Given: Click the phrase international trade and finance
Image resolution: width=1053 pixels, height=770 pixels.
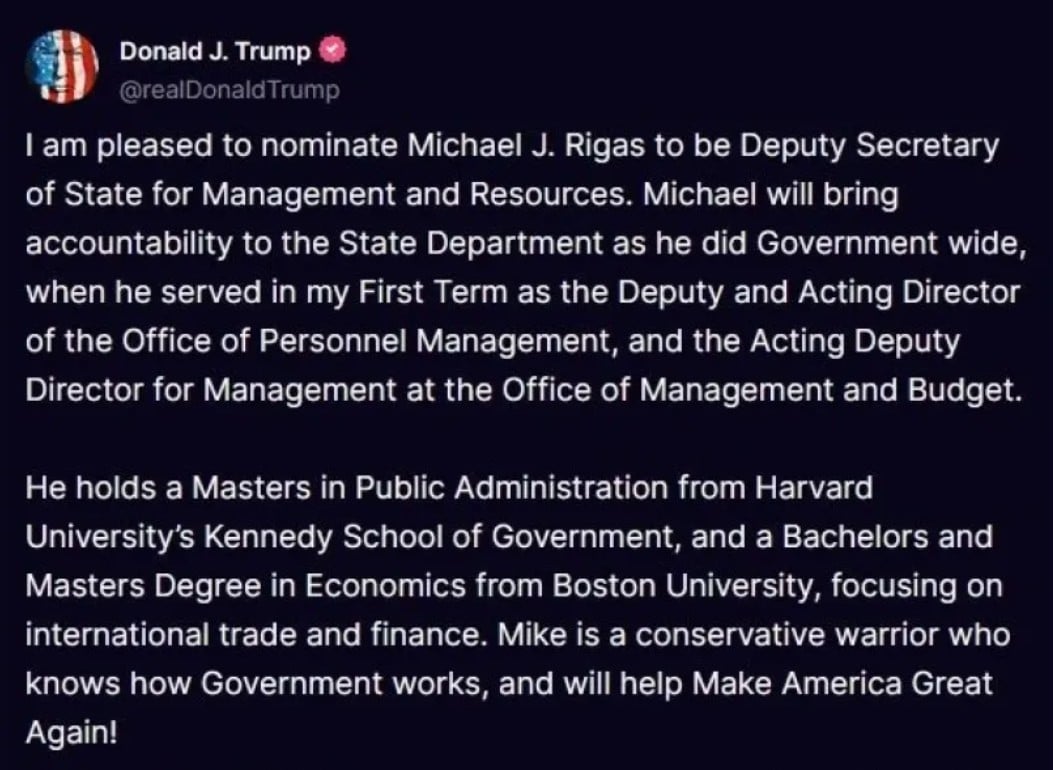Looking at the screenshot, I should (253, 635).
